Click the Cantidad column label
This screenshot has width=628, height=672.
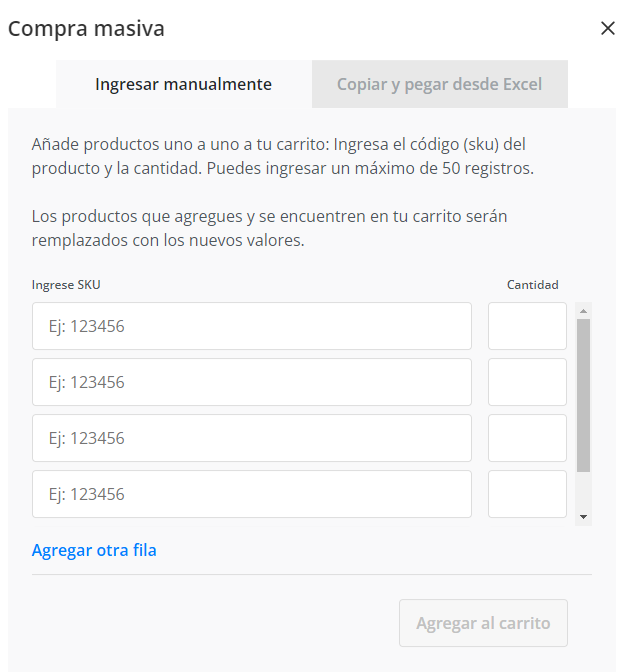tap(532, 285)
